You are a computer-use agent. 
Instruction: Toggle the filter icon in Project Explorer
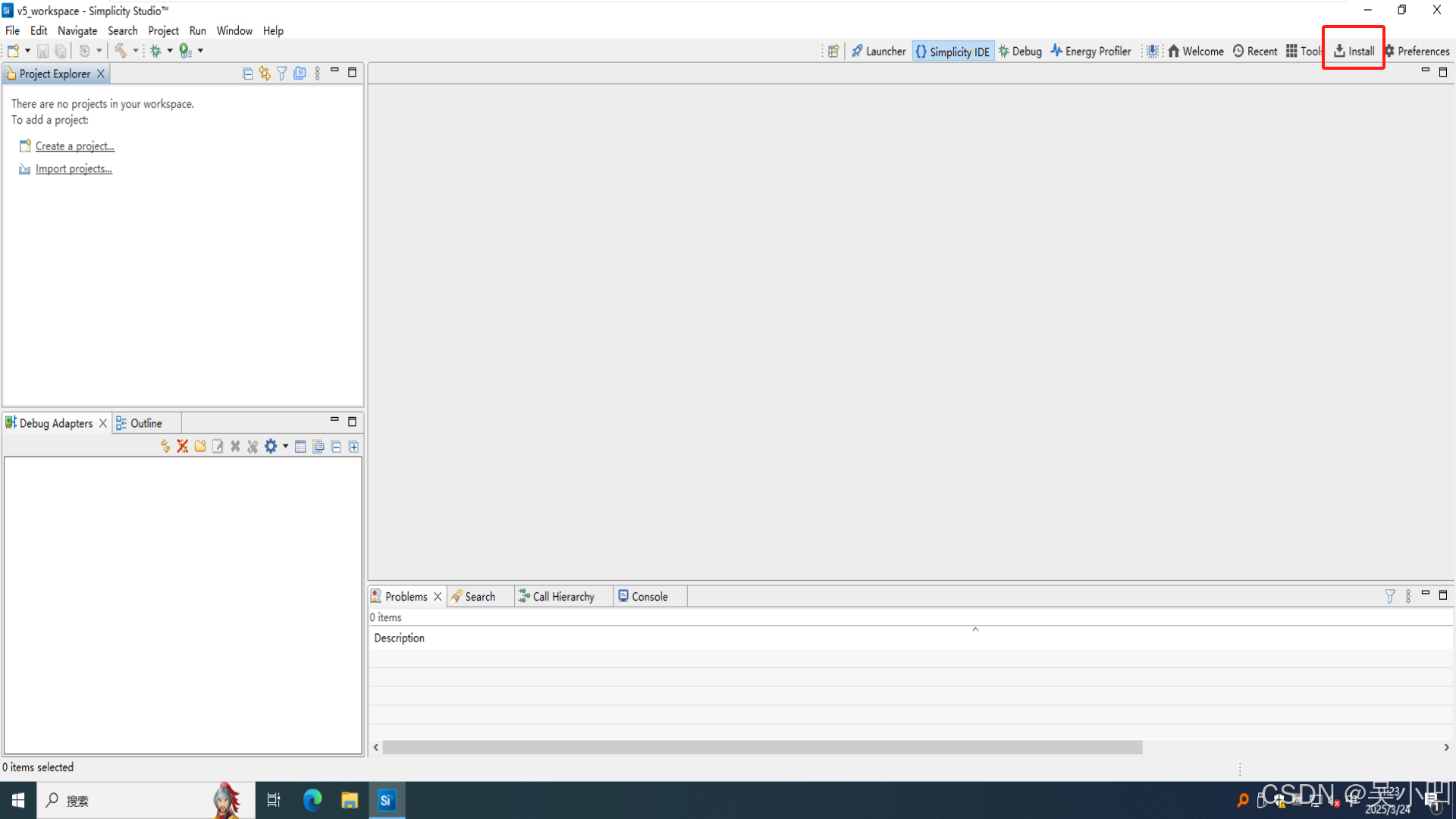point(282,74)
